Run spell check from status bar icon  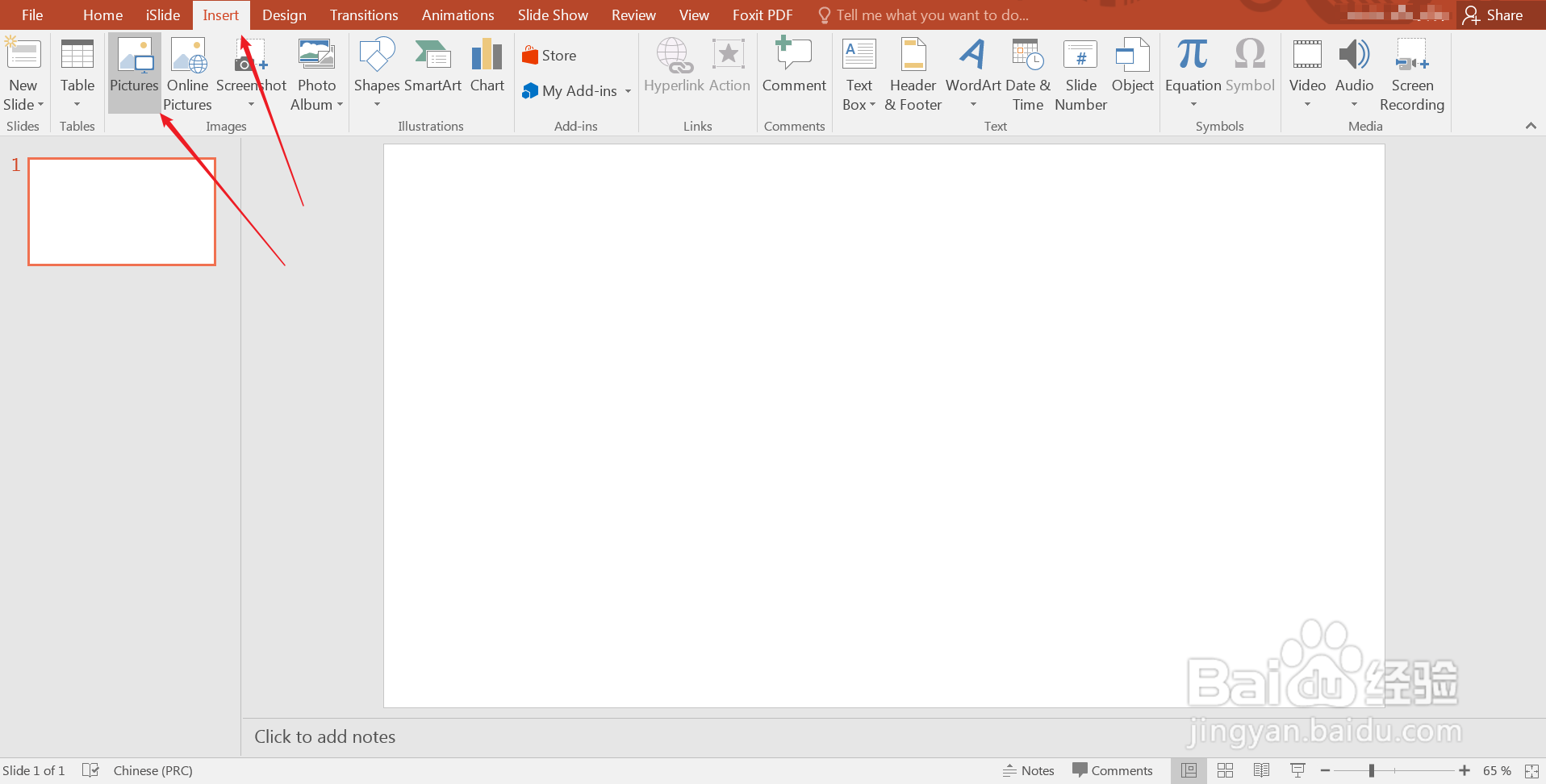[90, 770]
